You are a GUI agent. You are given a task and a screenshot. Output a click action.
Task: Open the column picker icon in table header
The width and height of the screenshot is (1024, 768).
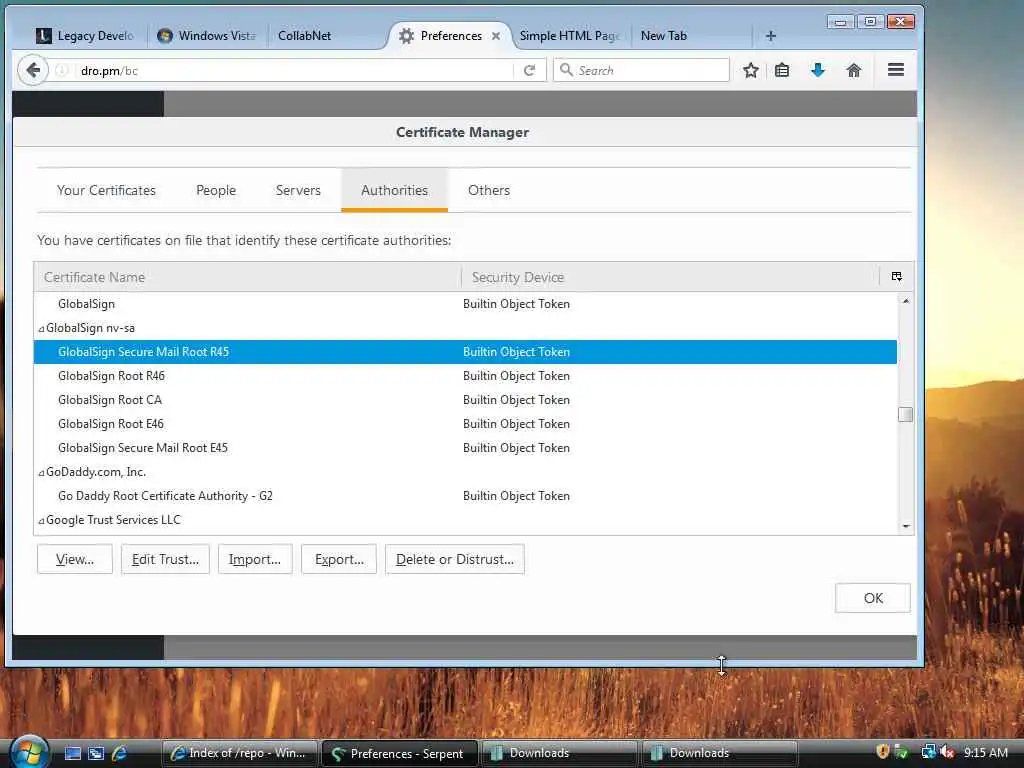(897, 277)
